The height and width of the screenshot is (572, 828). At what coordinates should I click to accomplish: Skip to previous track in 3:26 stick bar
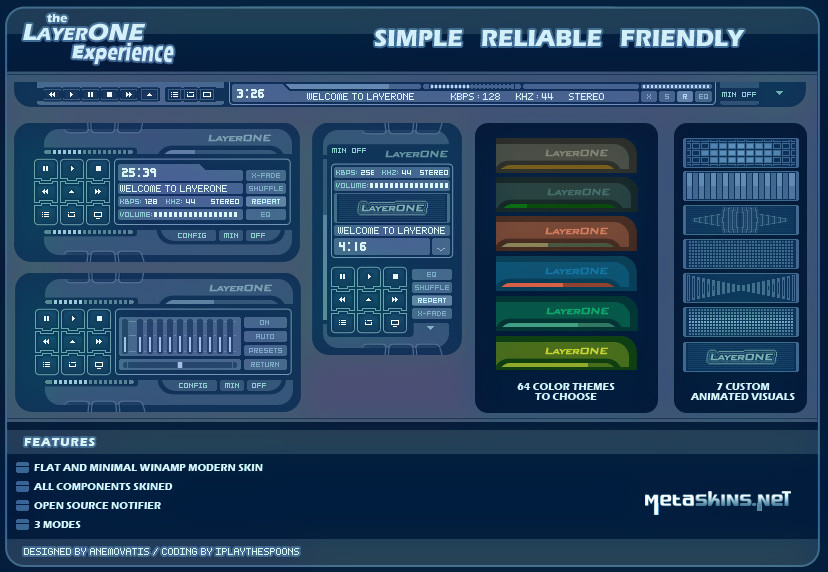52,95
